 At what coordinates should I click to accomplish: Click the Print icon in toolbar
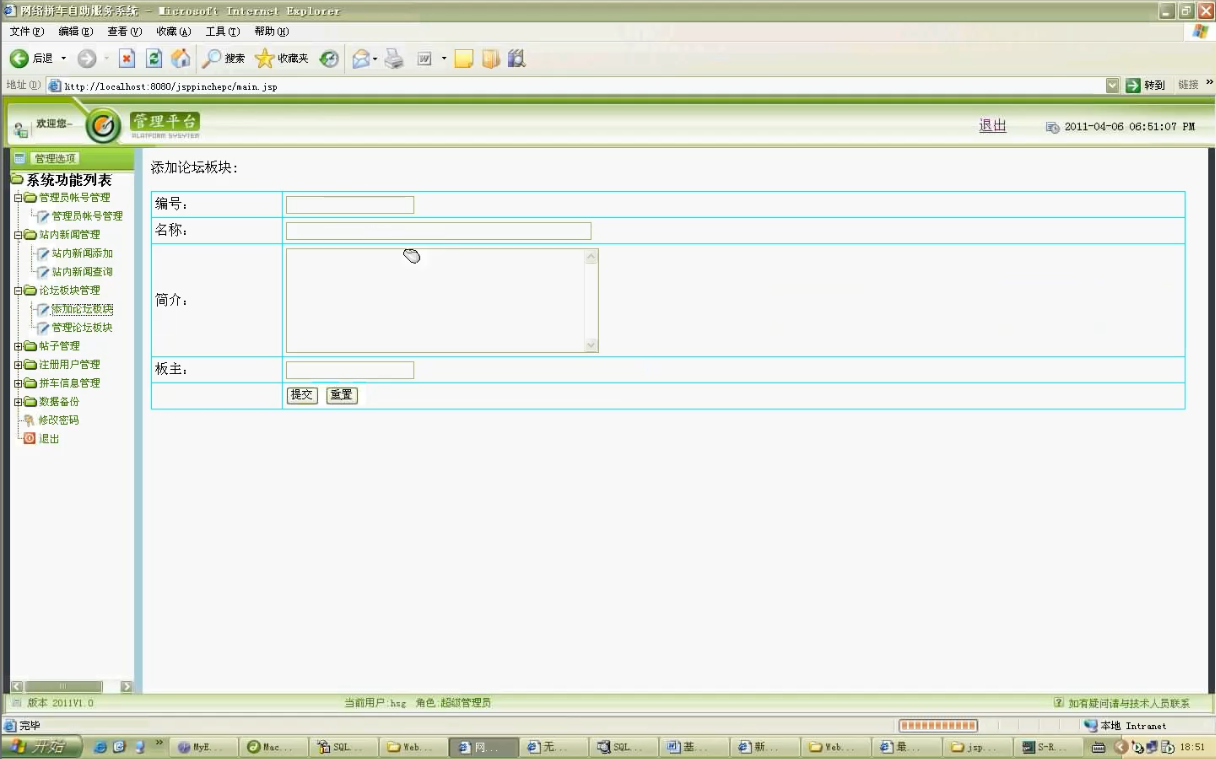394,59
